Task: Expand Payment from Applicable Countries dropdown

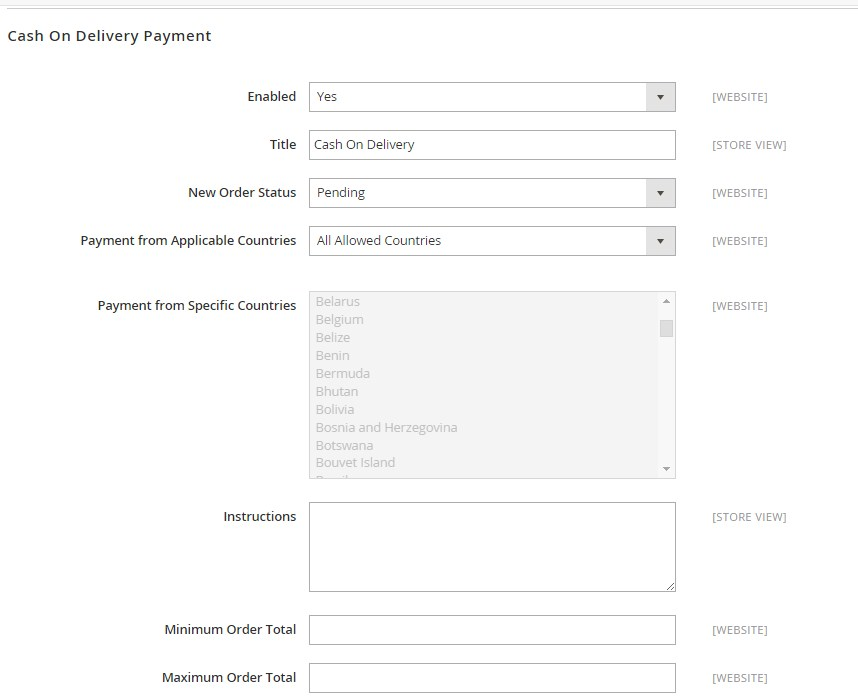Action: click(x=492, y=241)
